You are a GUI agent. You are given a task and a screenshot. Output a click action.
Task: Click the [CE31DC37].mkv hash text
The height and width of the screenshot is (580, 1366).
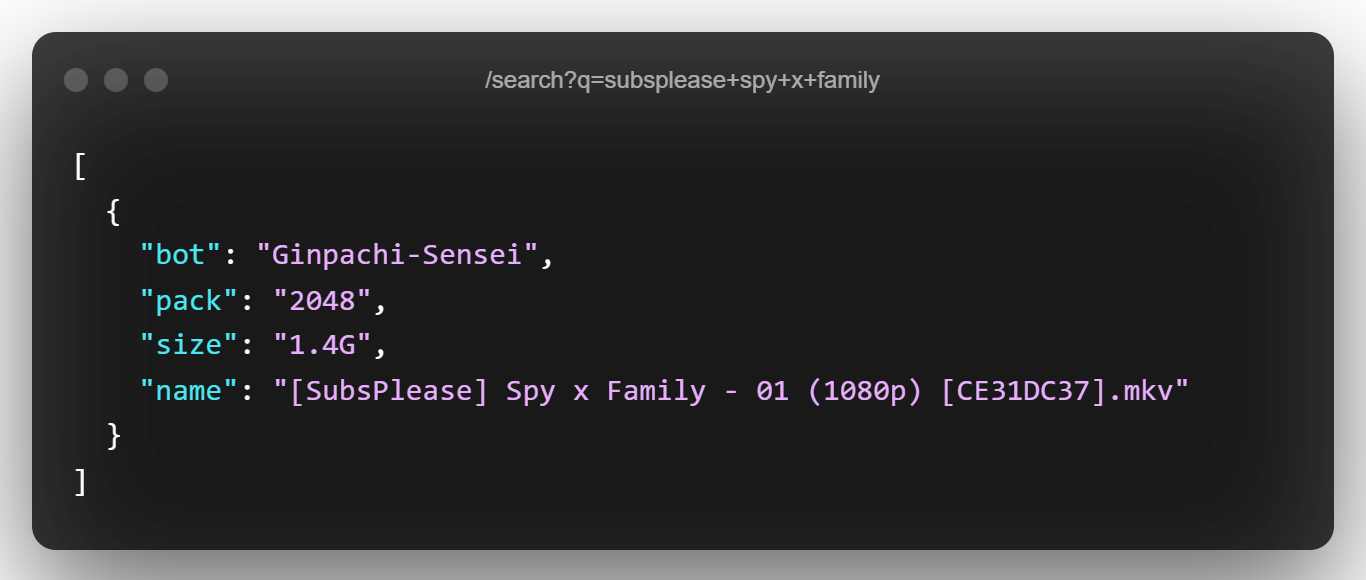pos(1056,390)
